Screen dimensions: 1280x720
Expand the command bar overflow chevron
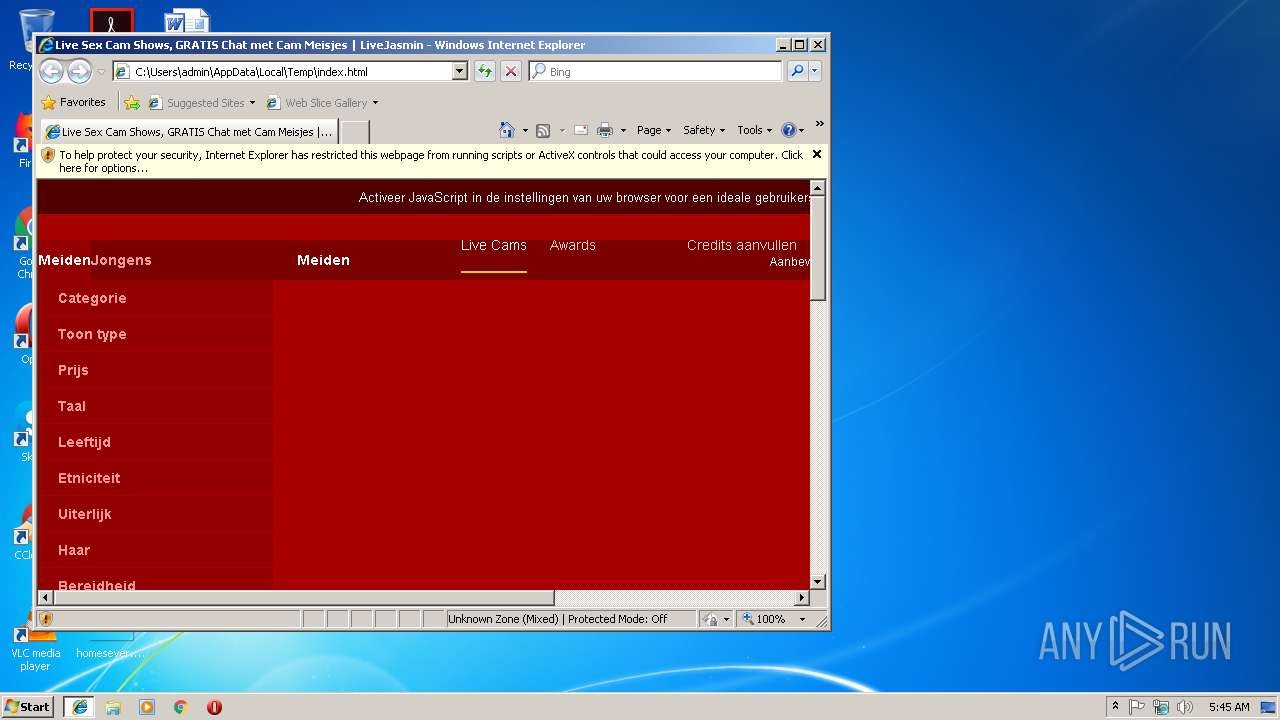819,124
